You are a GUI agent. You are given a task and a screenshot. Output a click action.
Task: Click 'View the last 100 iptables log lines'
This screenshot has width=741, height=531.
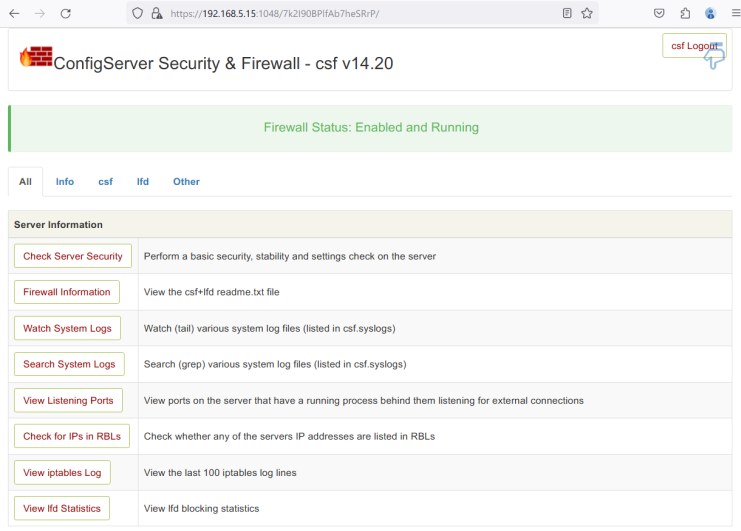click(220, 472)
